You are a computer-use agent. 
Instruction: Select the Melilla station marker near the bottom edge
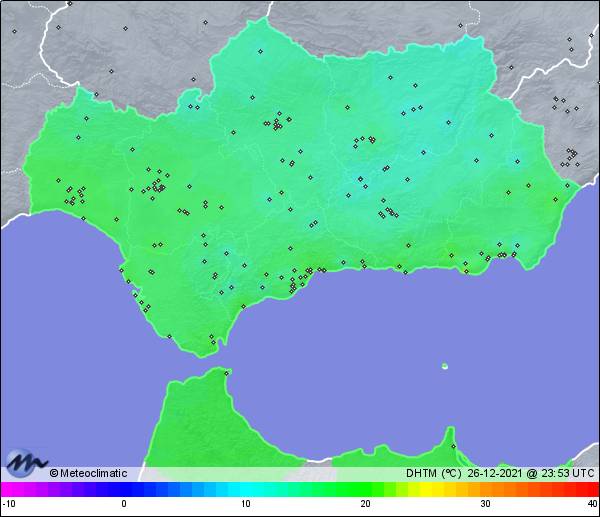tap(452, 446)
